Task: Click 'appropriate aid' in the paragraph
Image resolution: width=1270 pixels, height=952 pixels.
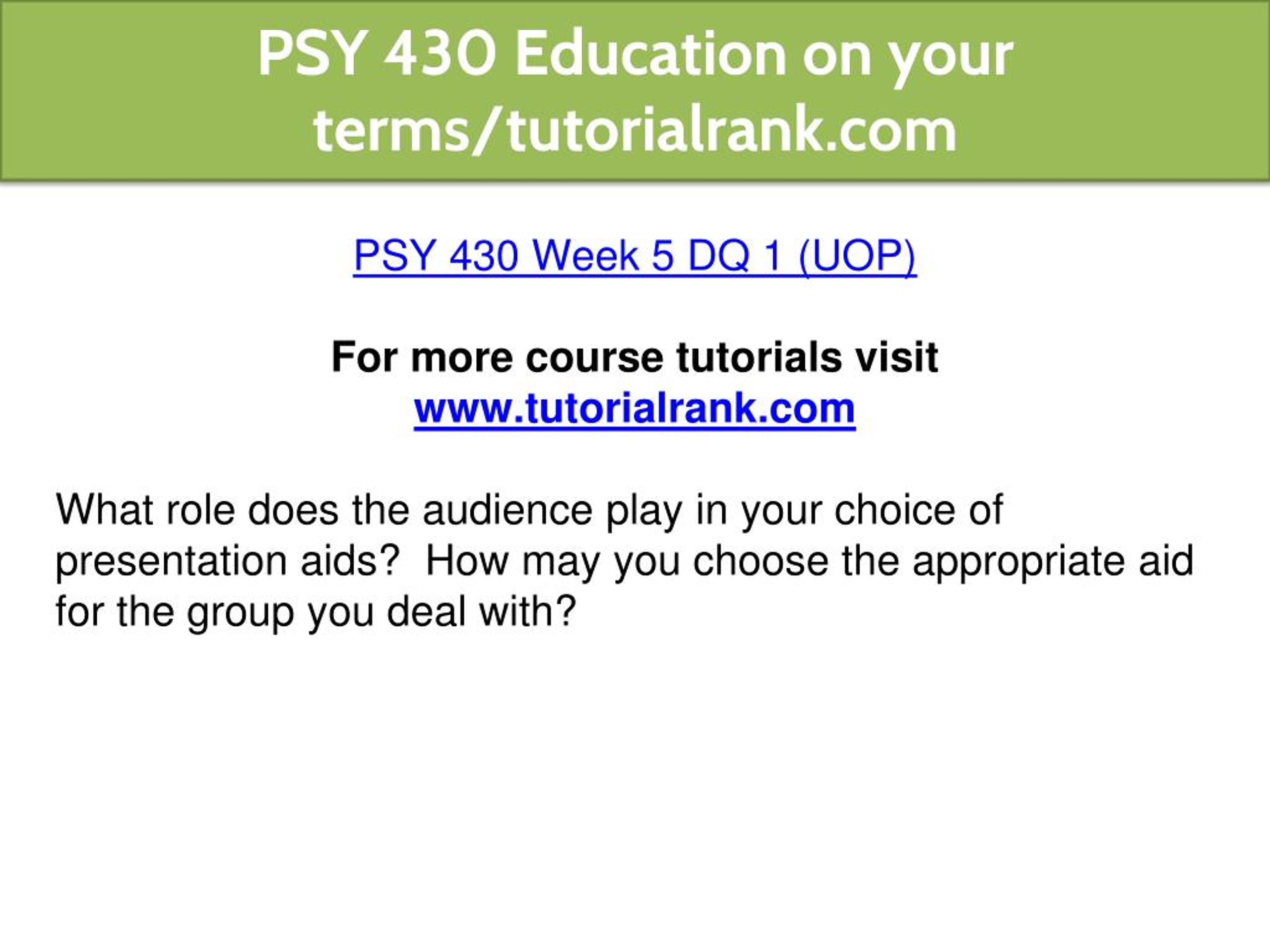Action: tap(1054, 562)
